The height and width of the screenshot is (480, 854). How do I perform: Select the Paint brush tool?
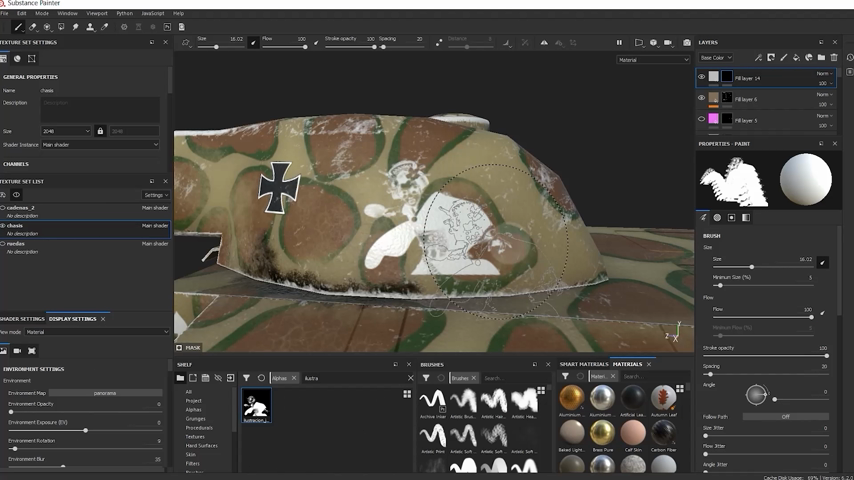(18, 27)
